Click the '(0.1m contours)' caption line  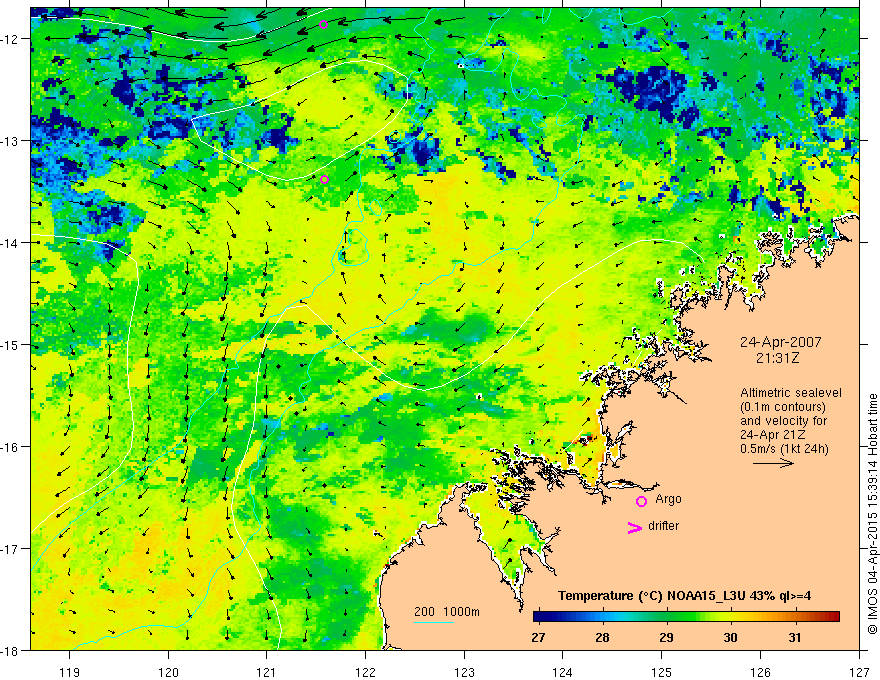pyautogui.click(x=783, y=407)
